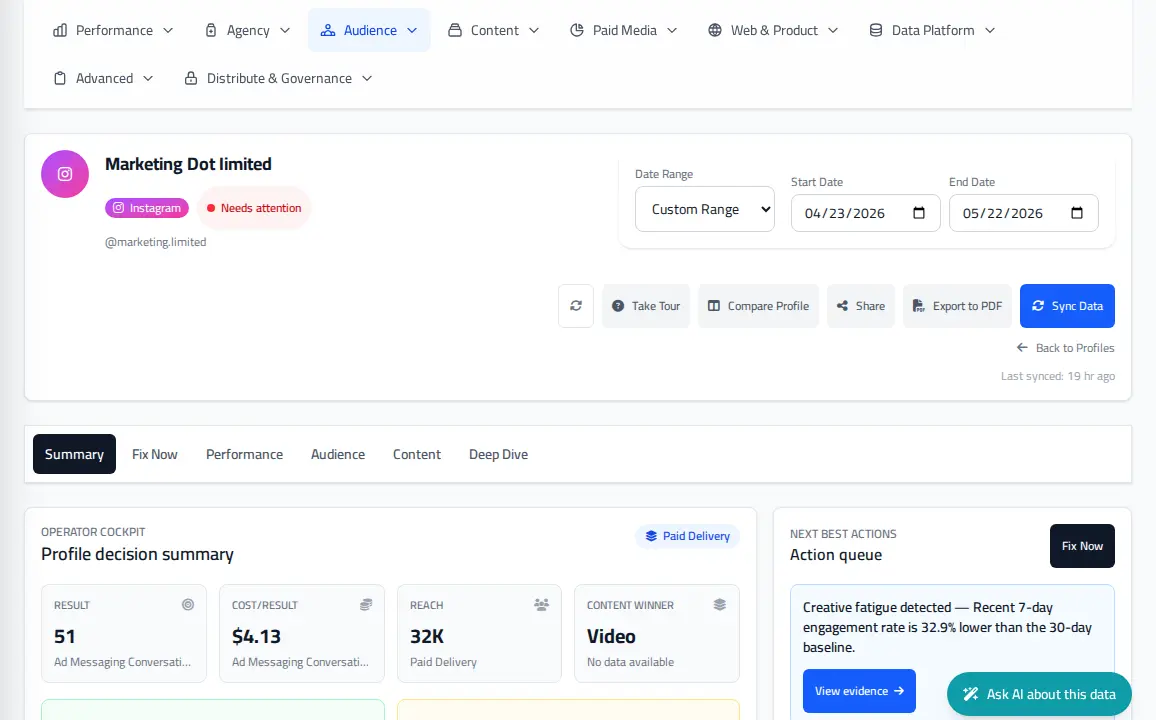
Task: Click the Paid Delivery badge
Action: 687,536
